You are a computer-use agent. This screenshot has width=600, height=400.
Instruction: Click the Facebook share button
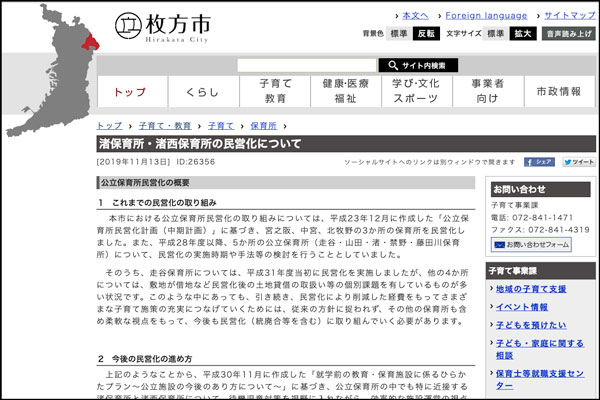tap(540, 161)
